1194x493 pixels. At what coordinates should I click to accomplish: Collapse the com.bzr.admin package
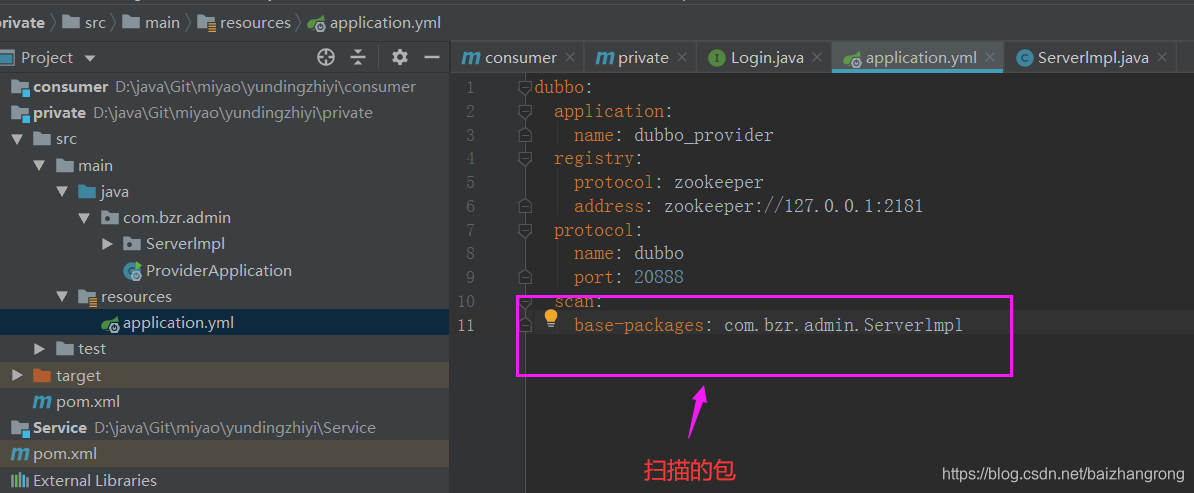85,218
